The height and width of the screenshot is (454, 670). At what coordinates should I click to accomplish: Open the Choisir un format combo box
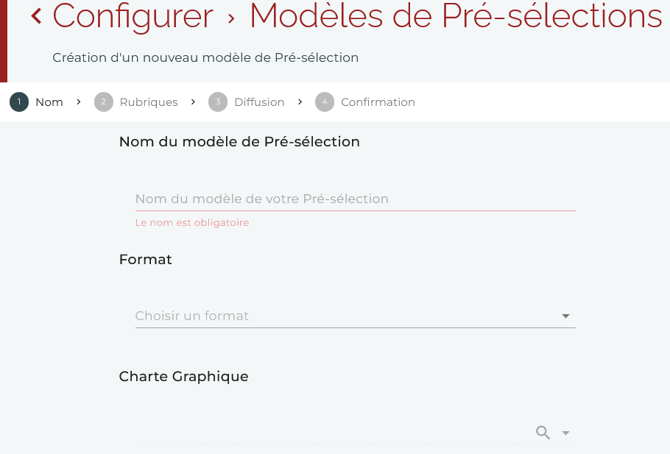point(340,316)
